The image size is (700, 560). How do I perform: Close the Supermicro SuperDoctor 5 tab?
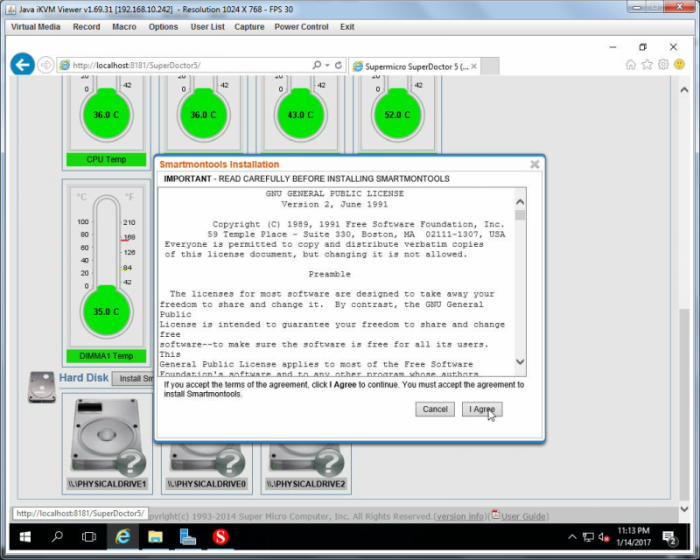[x=474, y=67]
